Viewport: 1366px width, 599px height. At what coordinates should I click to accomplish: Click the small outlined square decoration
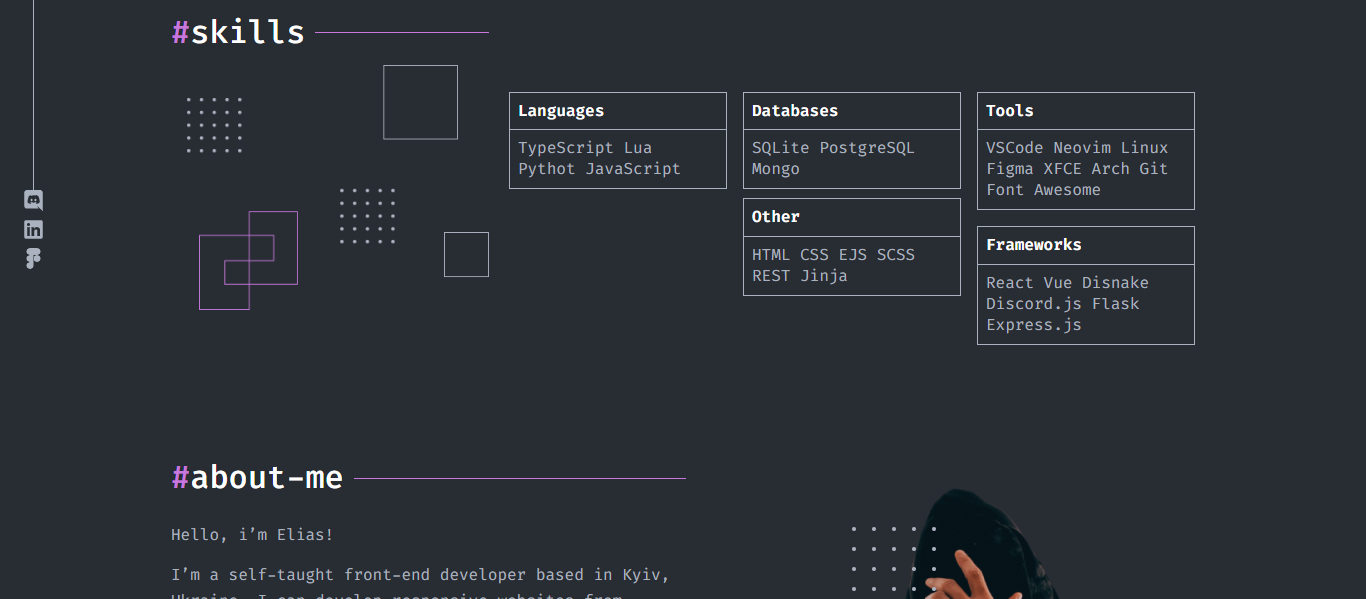pos(466,254)
